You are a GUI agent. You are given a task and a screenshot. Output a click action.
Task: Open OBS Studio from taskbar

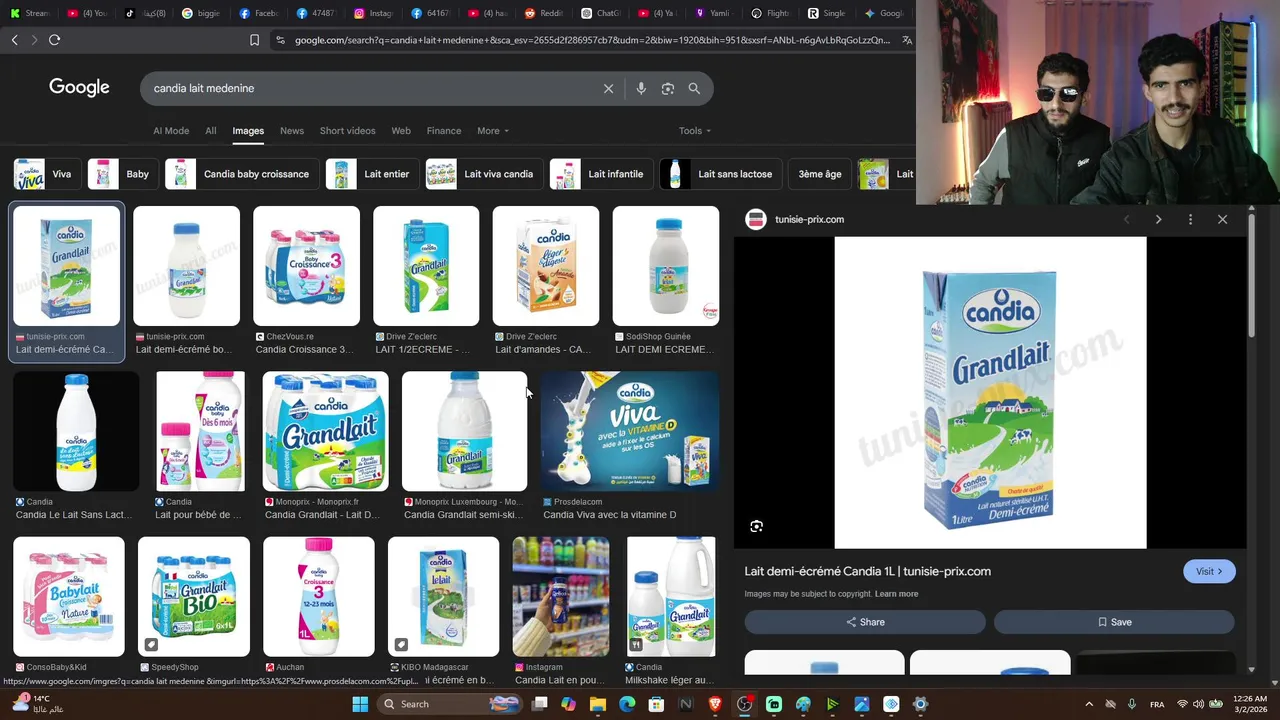744,704
